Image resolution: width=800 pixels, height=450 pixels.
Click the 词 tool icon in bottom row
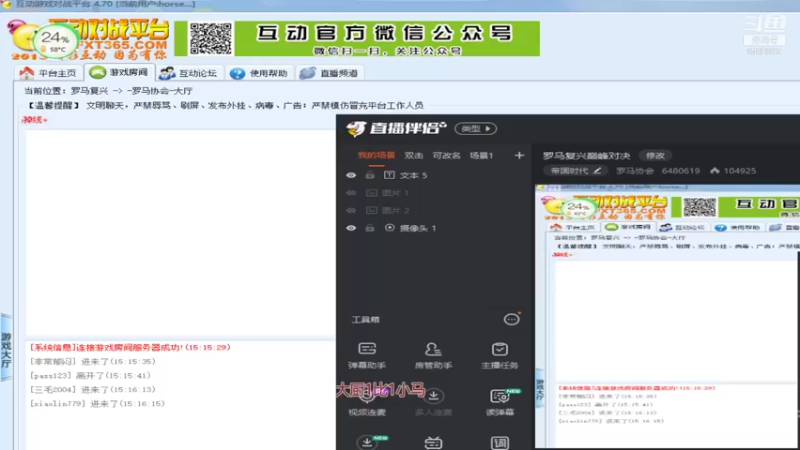(499, 442)
